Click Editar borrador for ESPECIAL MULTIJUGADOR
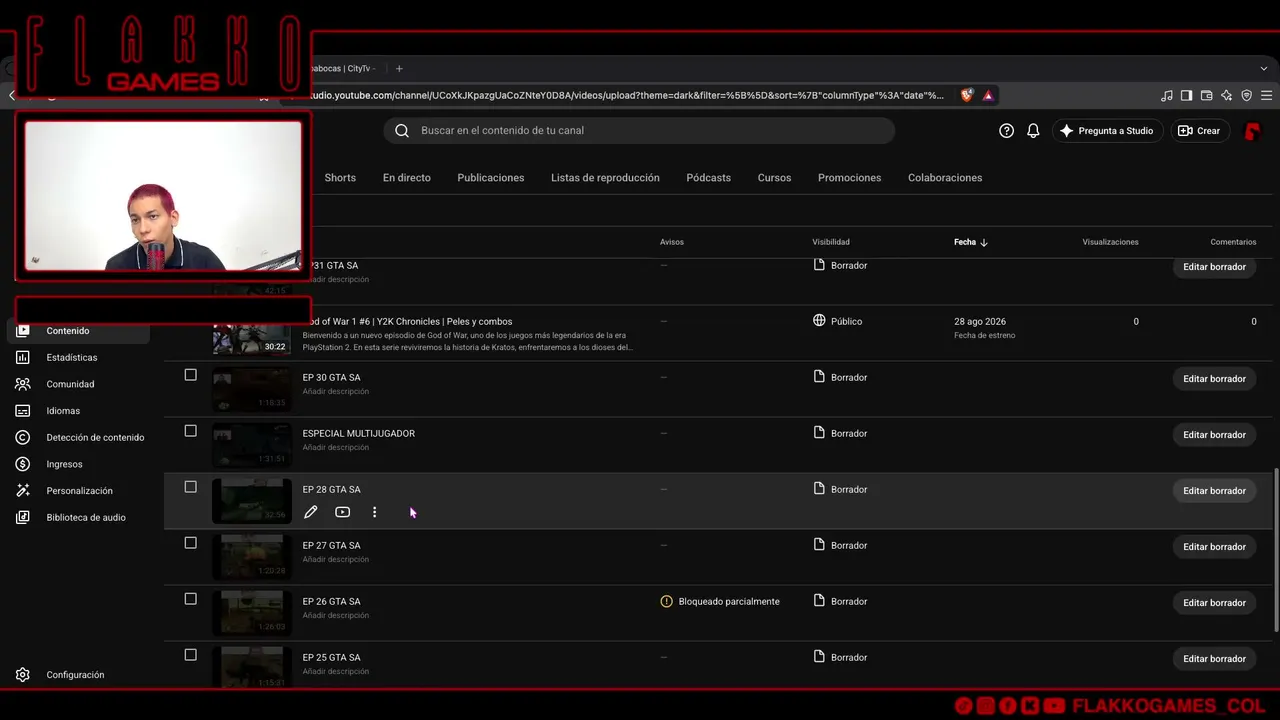The width and height of the screenshot is (1280, 720). coord(1214,435)
